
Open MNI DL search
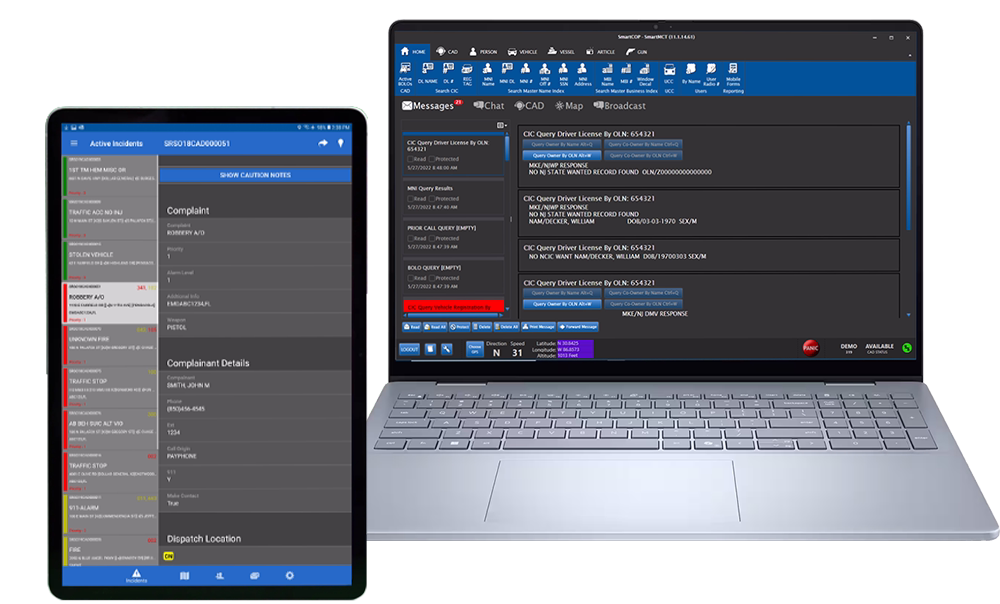507,74
